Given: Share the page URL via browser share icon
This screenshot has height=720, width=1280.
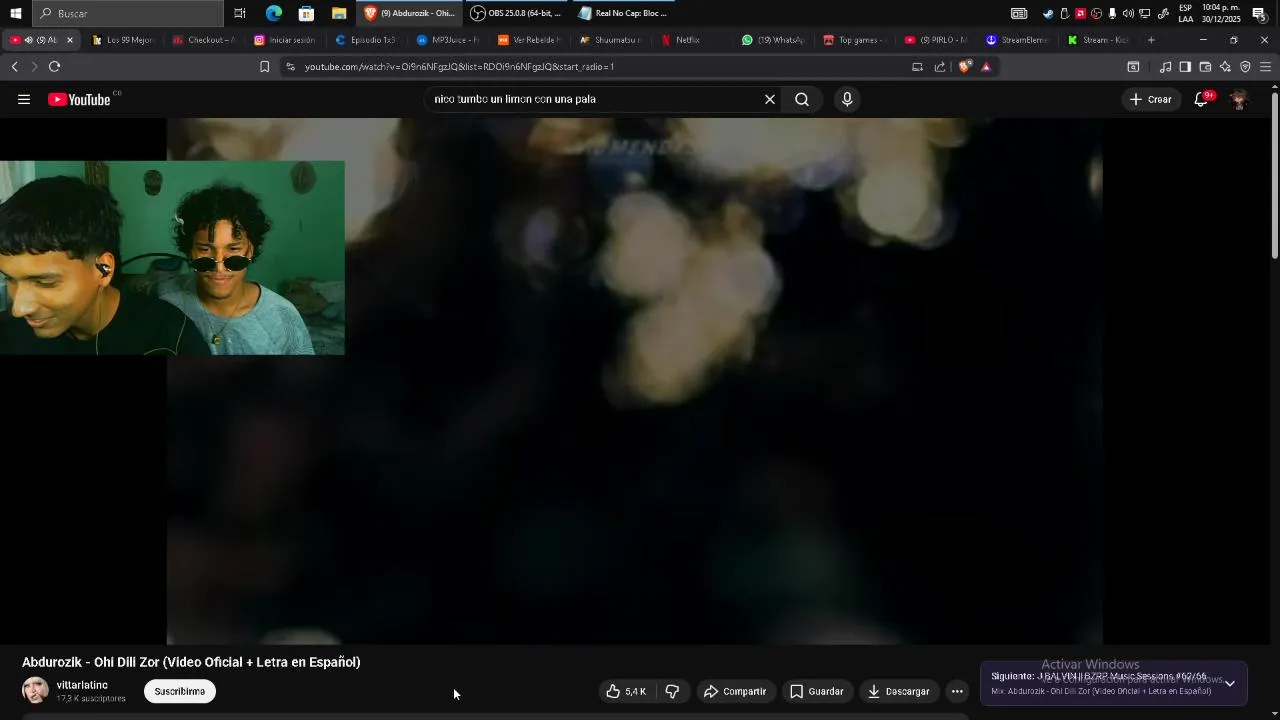Looking at the screenshot, I should 940,67.
